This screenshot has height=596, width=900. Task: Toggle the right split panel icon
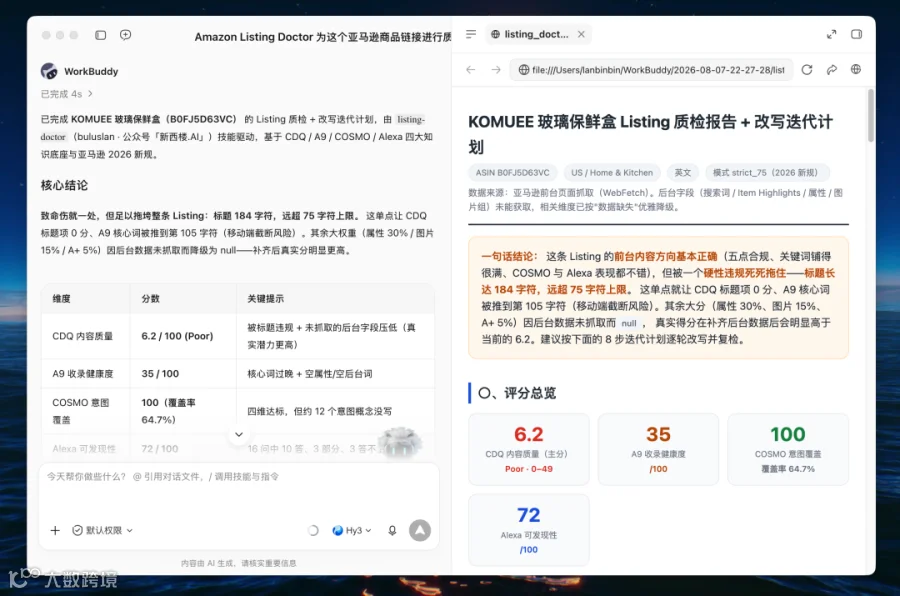[856, 34]
